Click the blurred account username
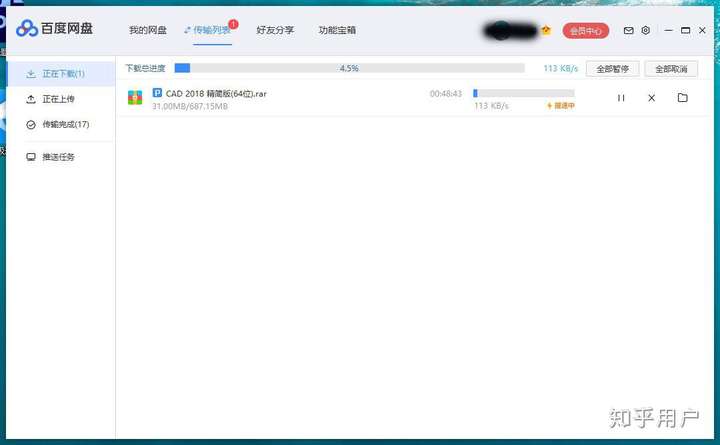This screenshot has height=445, width=720. pos(511,31)
